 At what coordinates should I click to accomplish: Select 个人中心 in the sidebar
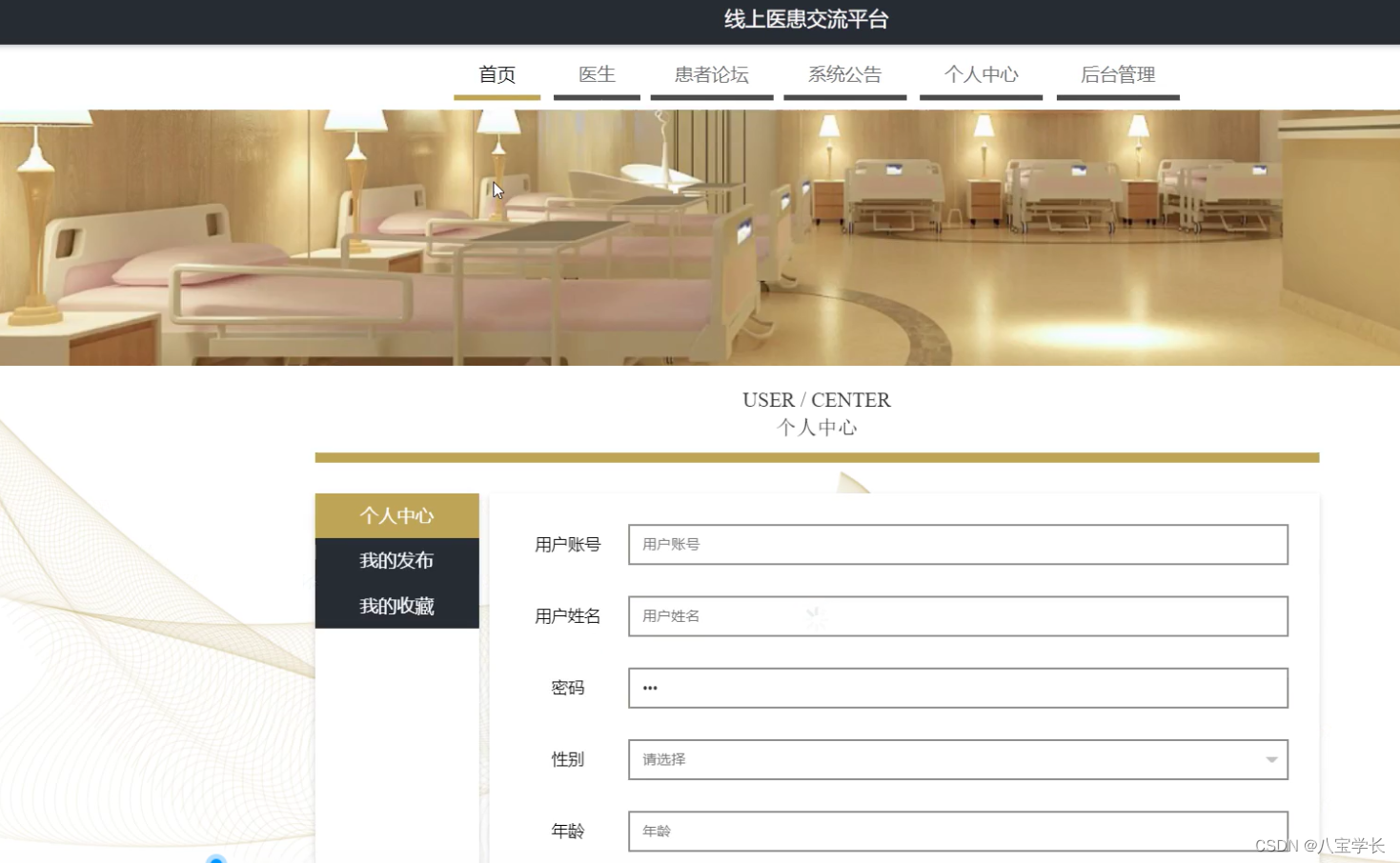(396, 515)
